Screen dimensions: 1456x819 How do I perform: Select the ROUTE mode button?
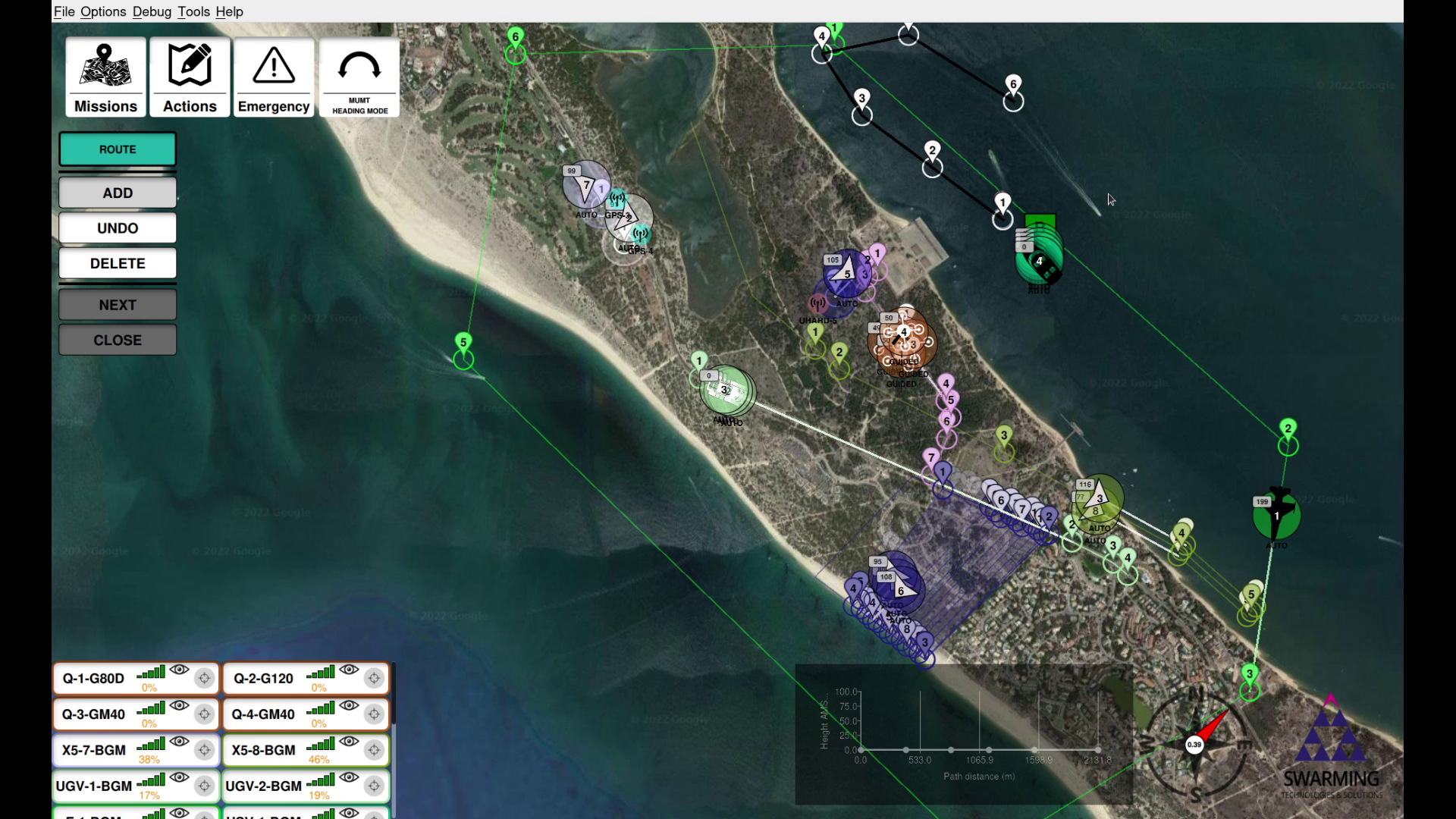coord(118,149)
